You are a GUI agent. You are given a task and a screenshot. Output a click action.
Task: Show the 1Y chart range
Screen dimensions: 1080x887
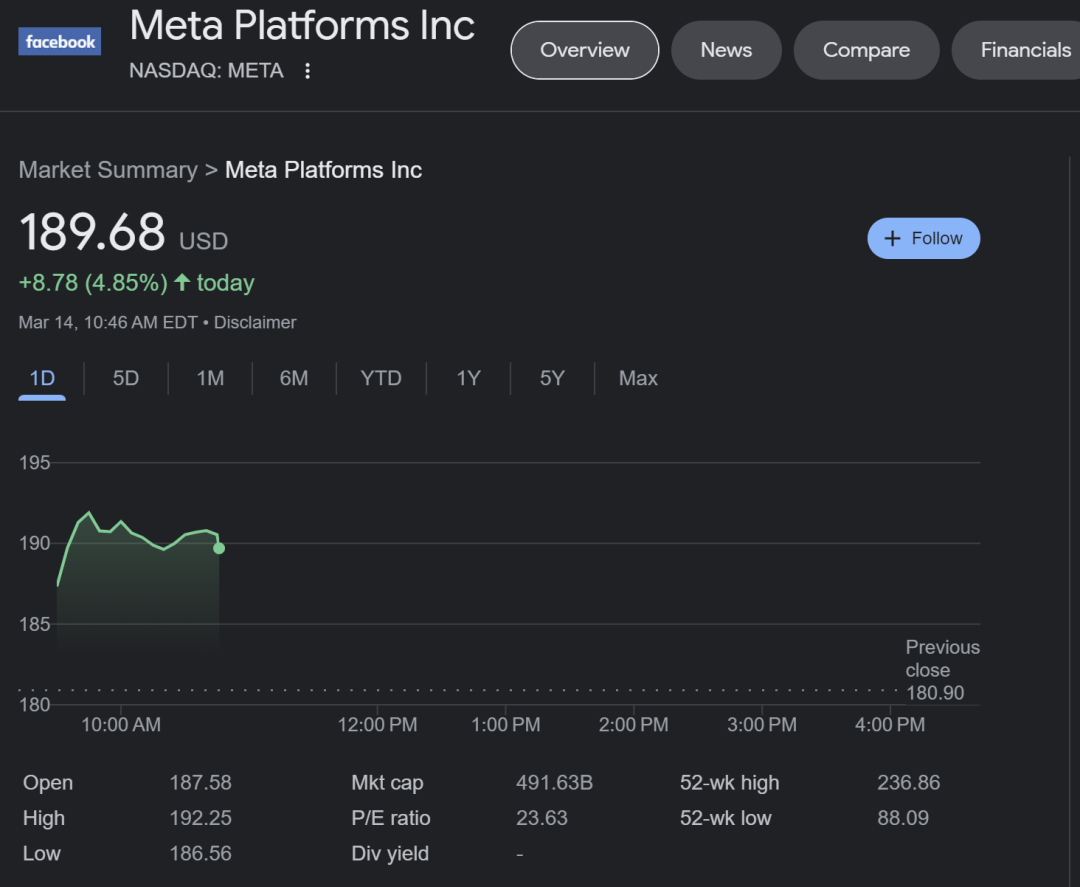pyautogui.click(x=468, y=378)
